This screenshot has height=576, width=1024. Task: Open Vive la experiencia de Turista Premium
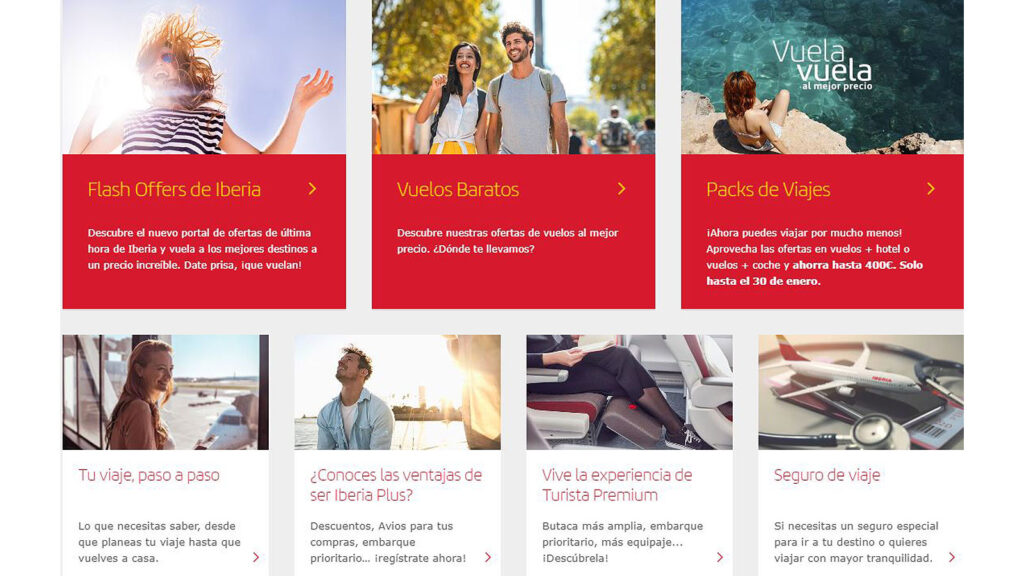(617, 485)
